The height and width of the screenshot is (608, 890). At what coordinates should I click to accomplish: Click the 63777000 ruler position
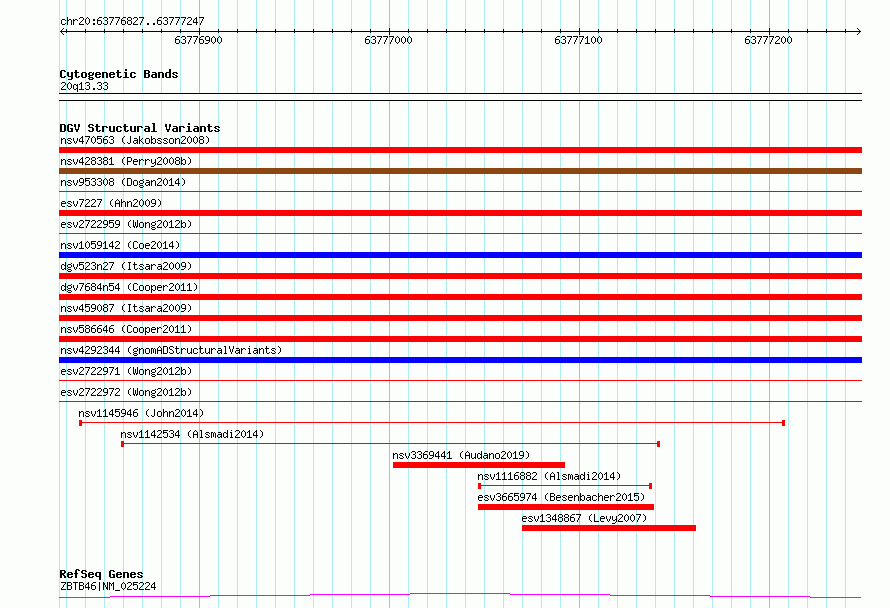point(388,40)
